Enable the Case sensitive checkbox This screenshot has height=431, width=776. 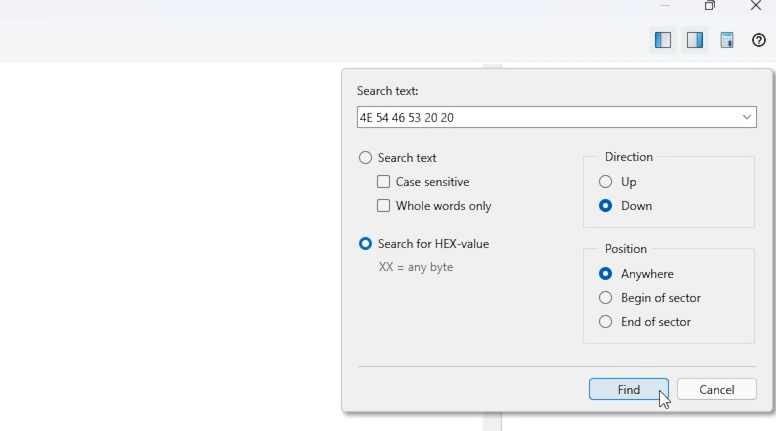(x=384, y=182)
